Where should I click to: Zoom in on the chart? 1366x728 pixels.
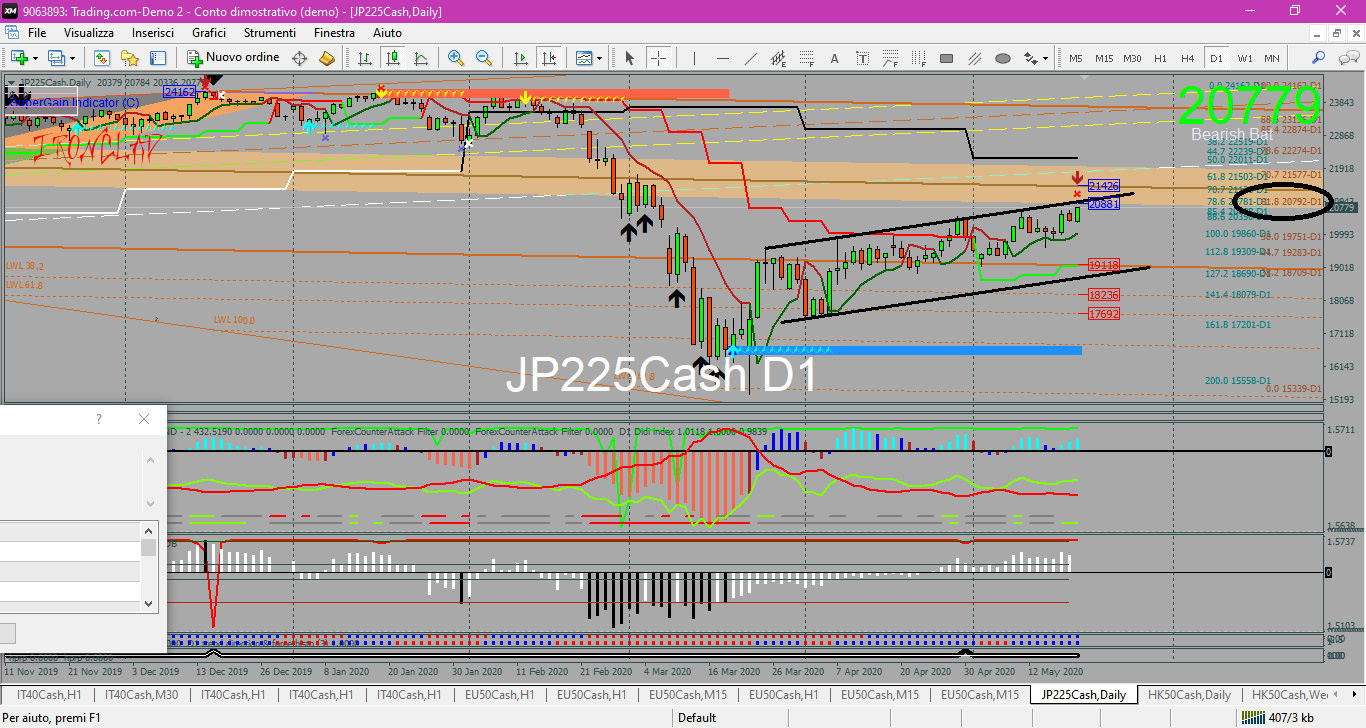point(456,58)
